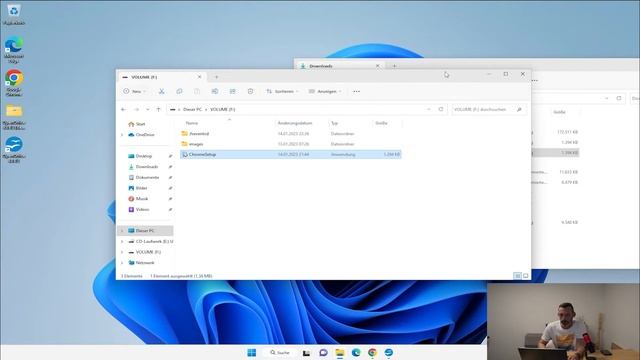
Task: Select the ChromeSetup file row
Action: point(291,154)
